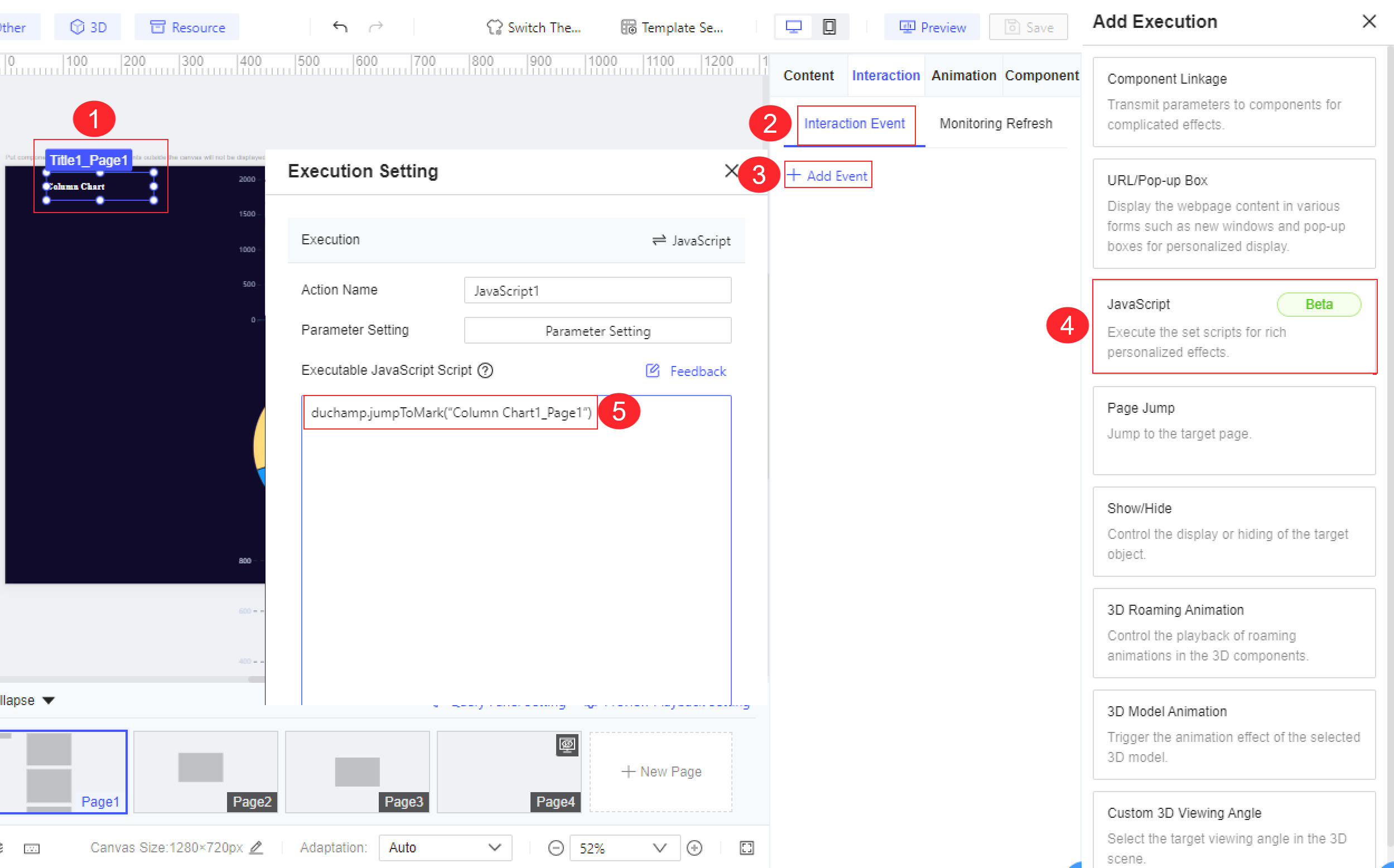Open the Switch Theme tool
Screen dimensions: 1394x868
click(x=533, y=27)
